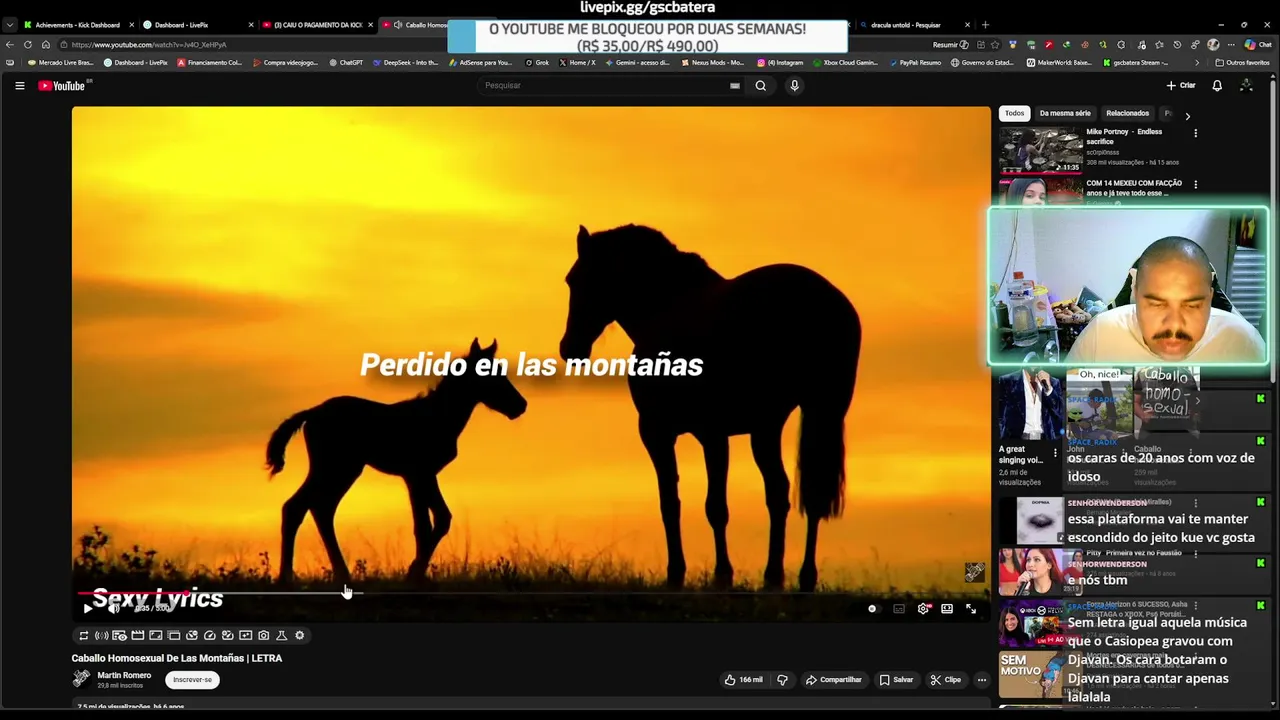This screenshot has height=720, width=1280.
Task: Open enhancer options gear below the video
Action: (299, 635)
